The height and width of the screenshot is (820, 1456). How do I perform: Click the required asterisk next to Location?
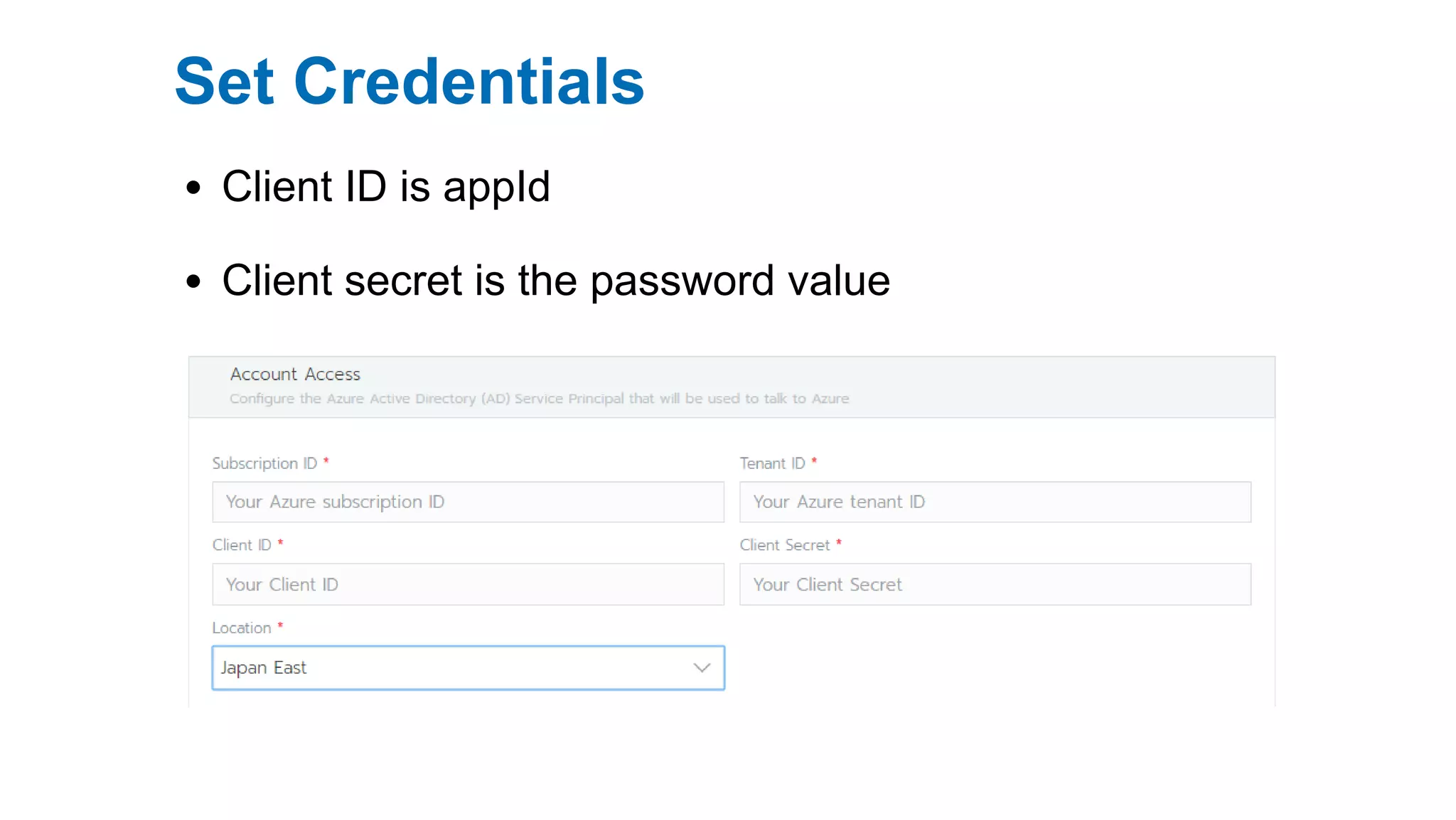(280, 625)
